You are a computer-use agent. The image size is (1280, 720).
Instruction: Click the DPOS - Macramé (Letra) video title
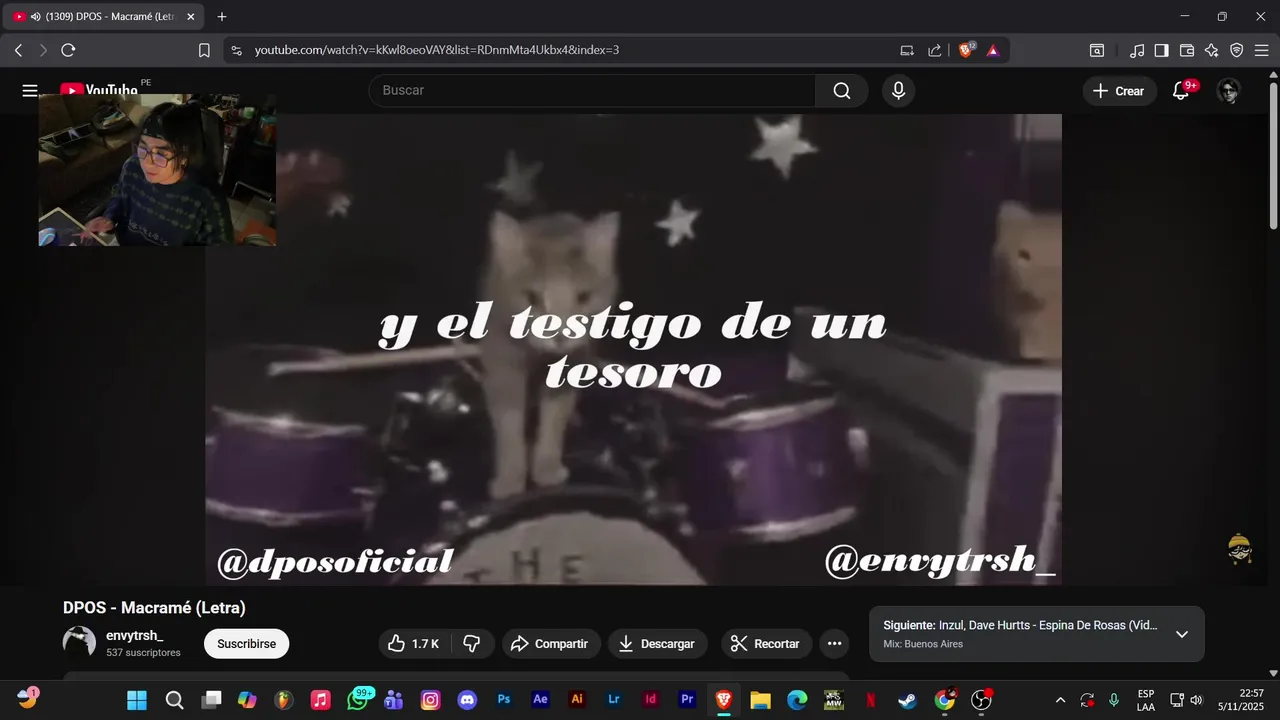click(x=154, y=608)
